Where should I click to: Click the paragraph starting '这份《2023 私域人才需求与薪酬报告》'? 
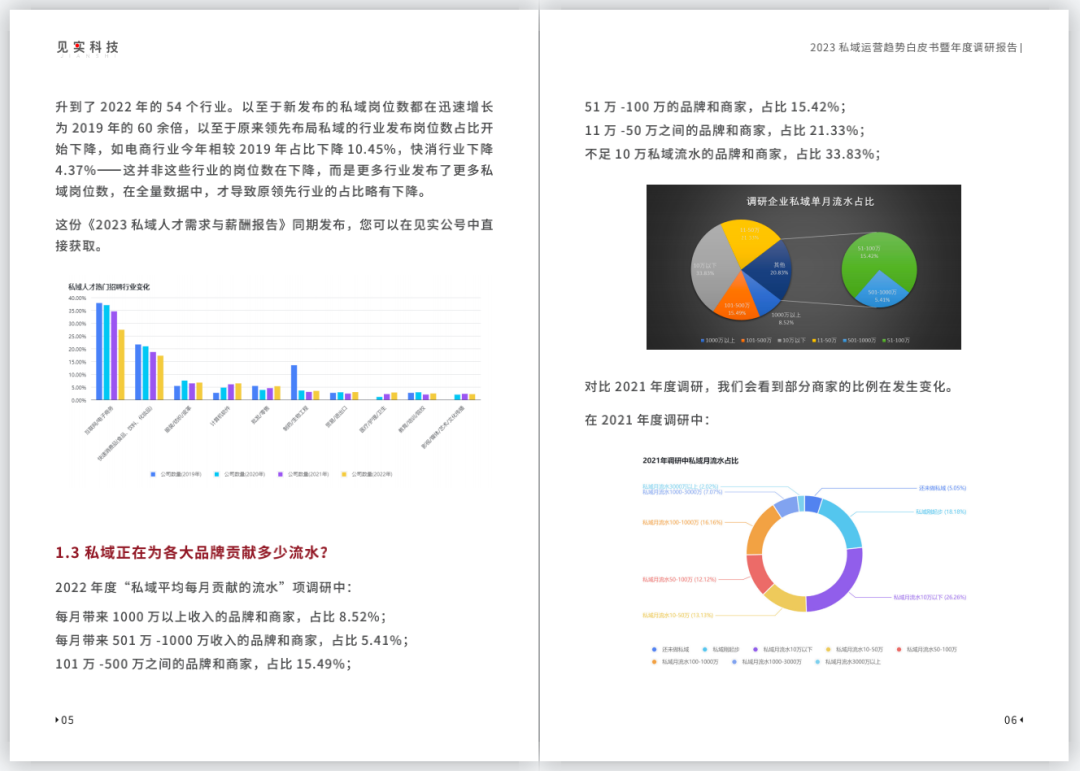click(x=274, y=235)
